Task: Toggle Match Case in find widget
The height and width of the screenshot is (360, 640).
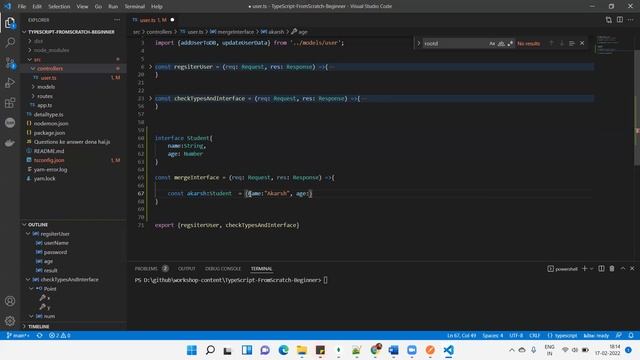Action: 492,43
